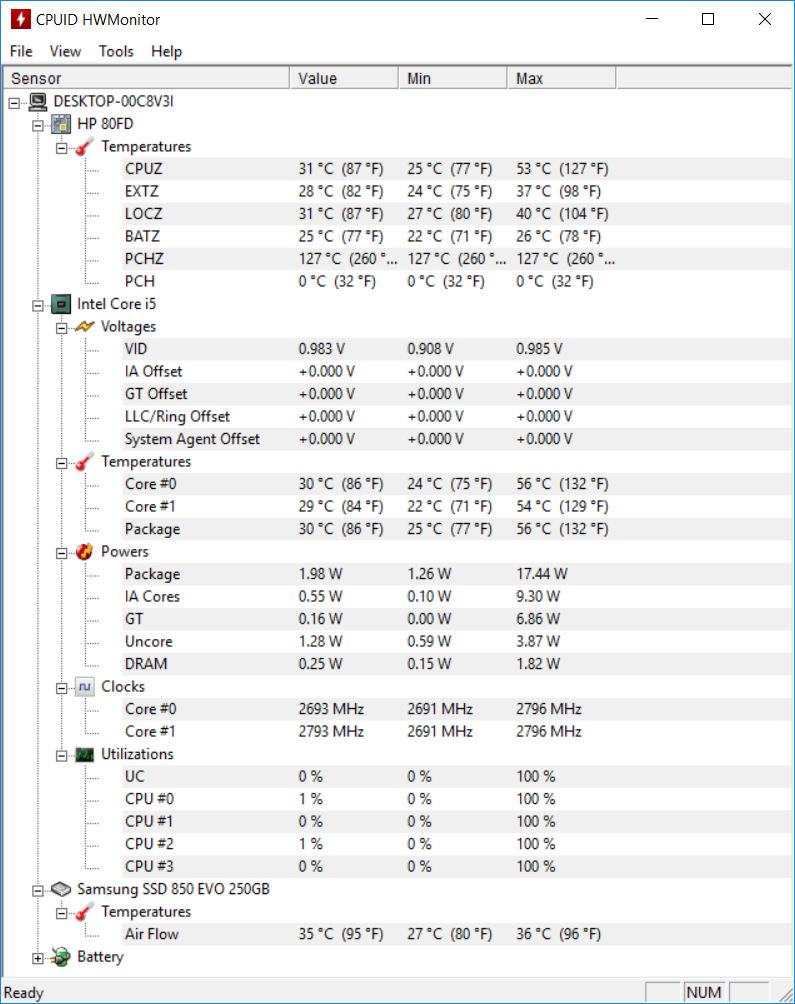Click the Powers flame icon
Viewport: 795px width, 1004px height.
click(x=84, y=551)
